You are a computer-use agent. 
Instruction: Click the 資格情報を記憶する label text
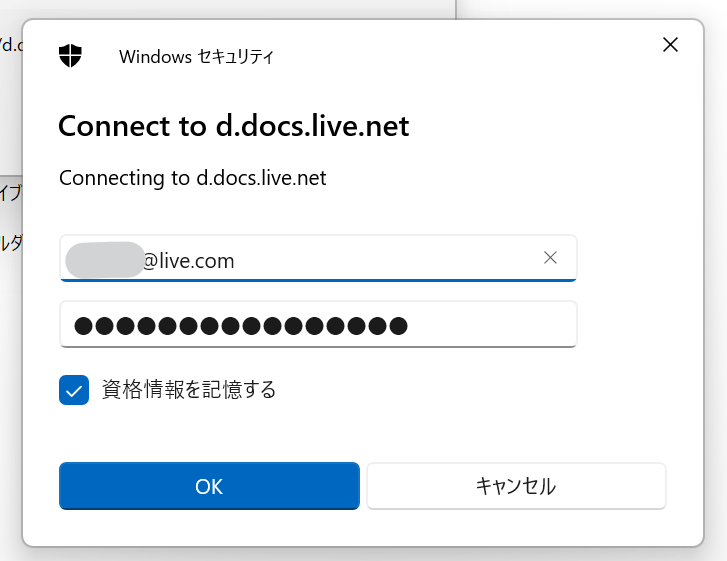click(188, 390)
